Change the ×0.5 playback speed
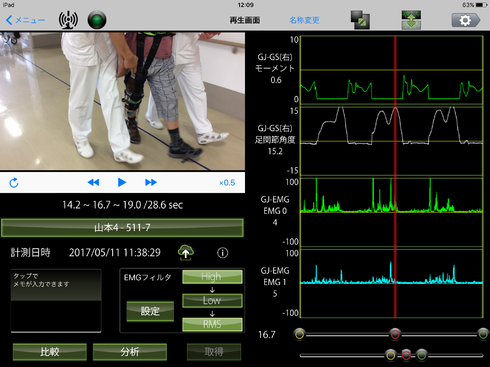 tap(227, 183)
